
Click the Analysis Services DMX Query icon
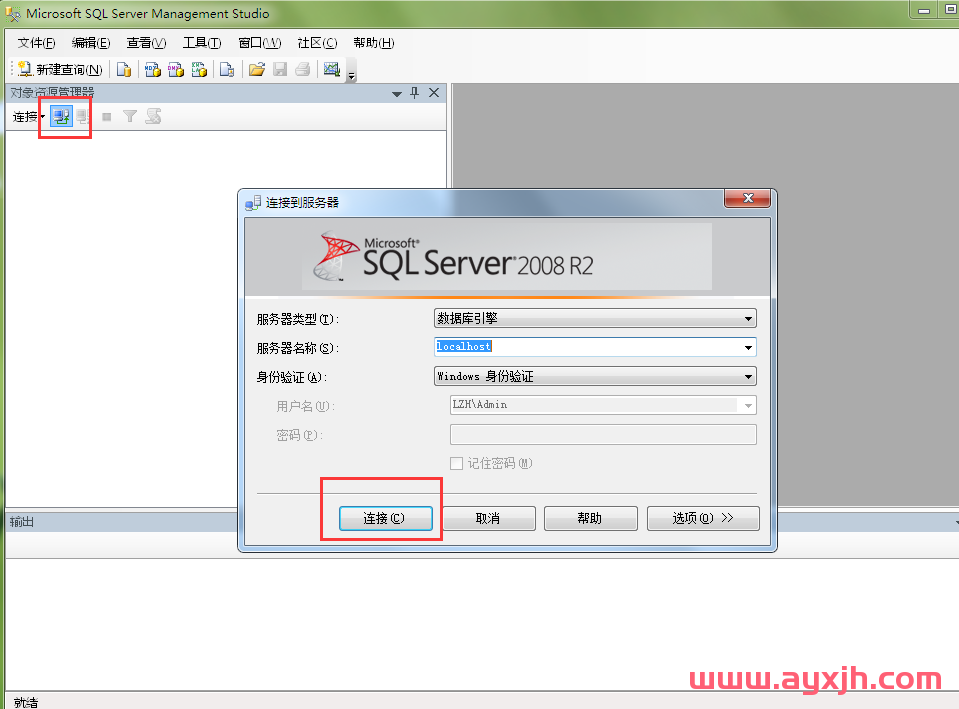pyautogui.click(x=176, y=69)
